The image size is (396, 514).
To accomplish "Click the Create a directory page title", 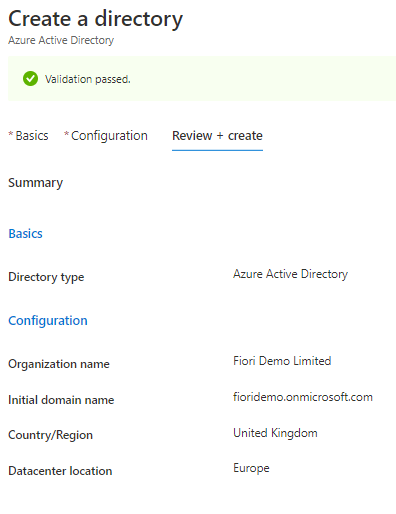I will [95, 19].
